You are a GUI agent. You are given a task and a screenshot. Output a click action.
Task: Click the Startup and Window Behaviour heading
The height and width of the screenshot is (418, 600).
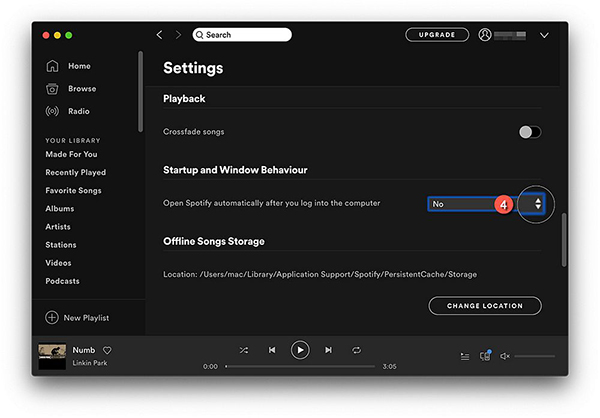point(235,170)
